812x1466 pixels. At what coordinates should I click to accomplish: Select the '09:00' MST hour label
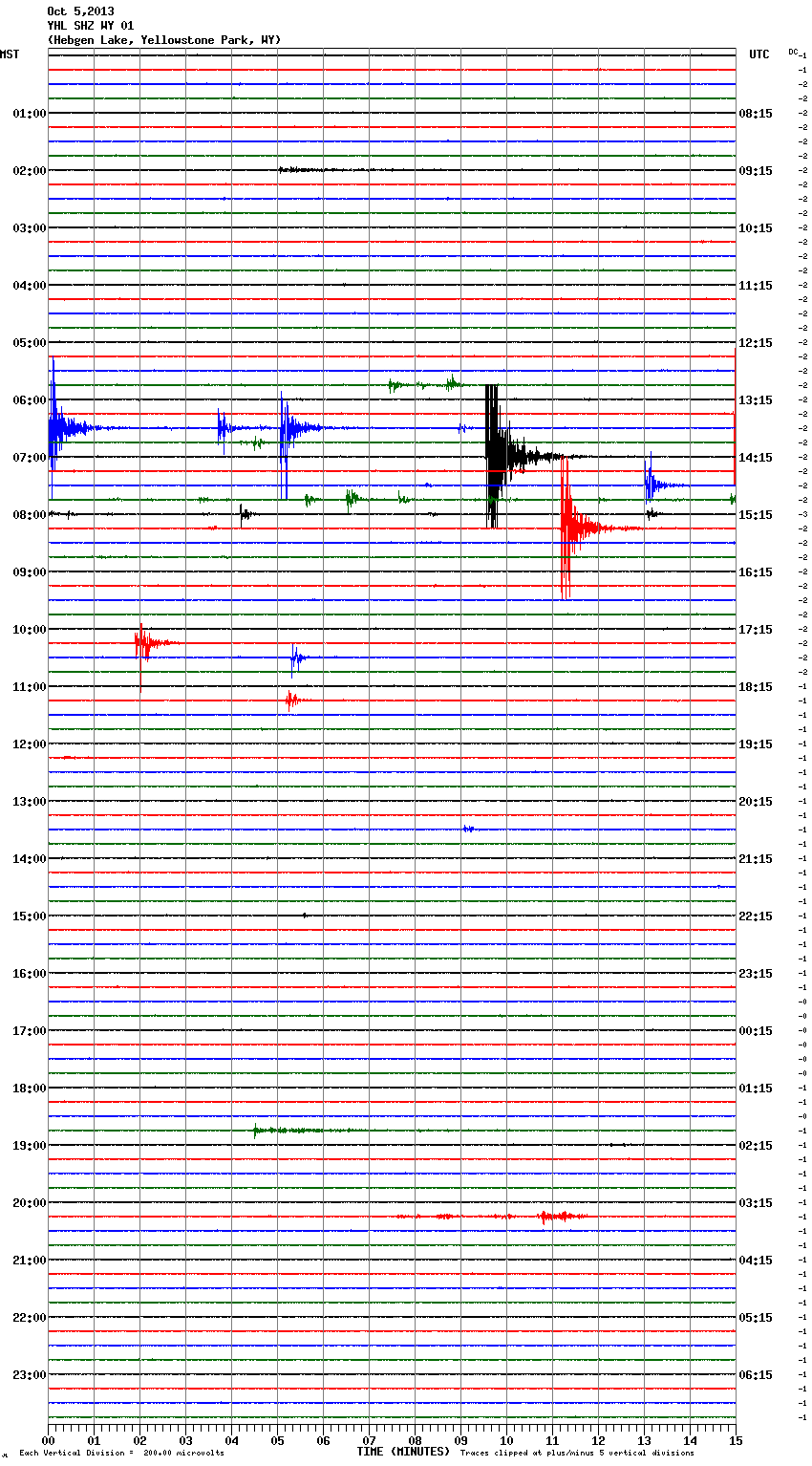[x=30, y=572]
